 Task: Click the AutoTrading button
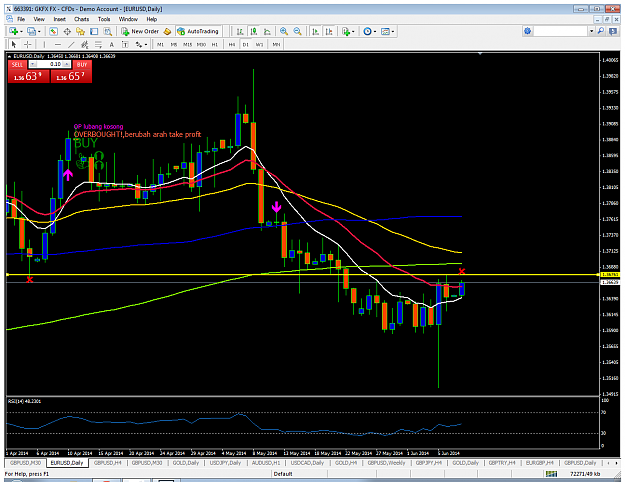click(198, 31)
